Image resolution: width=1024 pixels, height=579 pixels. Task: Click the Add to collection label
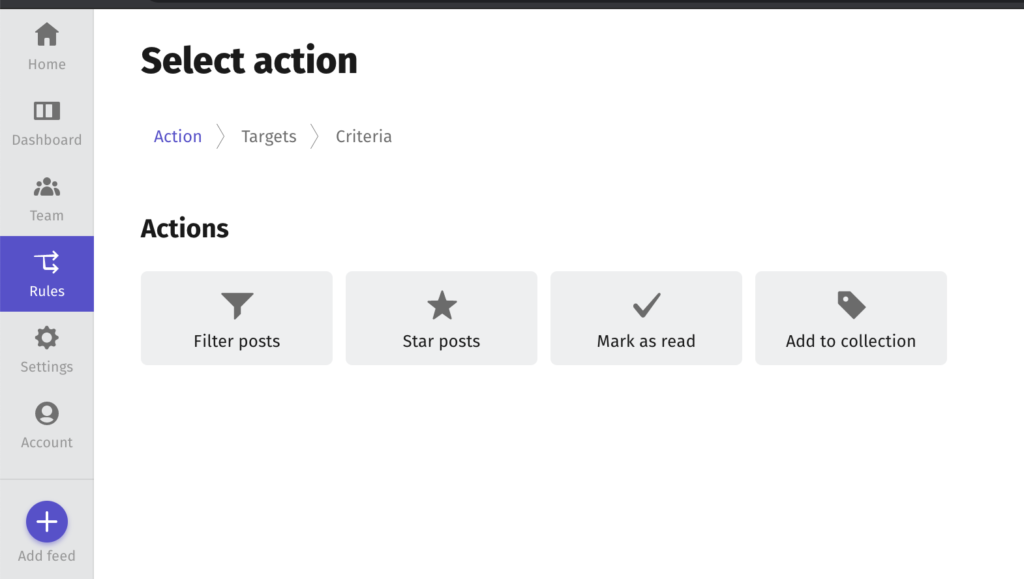point(851,341)
